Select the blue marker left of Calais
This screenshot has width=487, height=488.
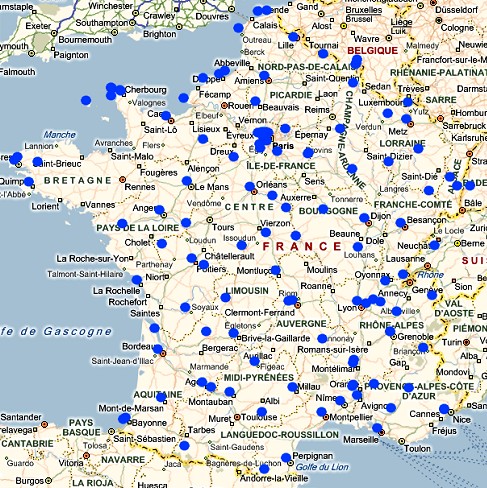[x=238, y=28]
